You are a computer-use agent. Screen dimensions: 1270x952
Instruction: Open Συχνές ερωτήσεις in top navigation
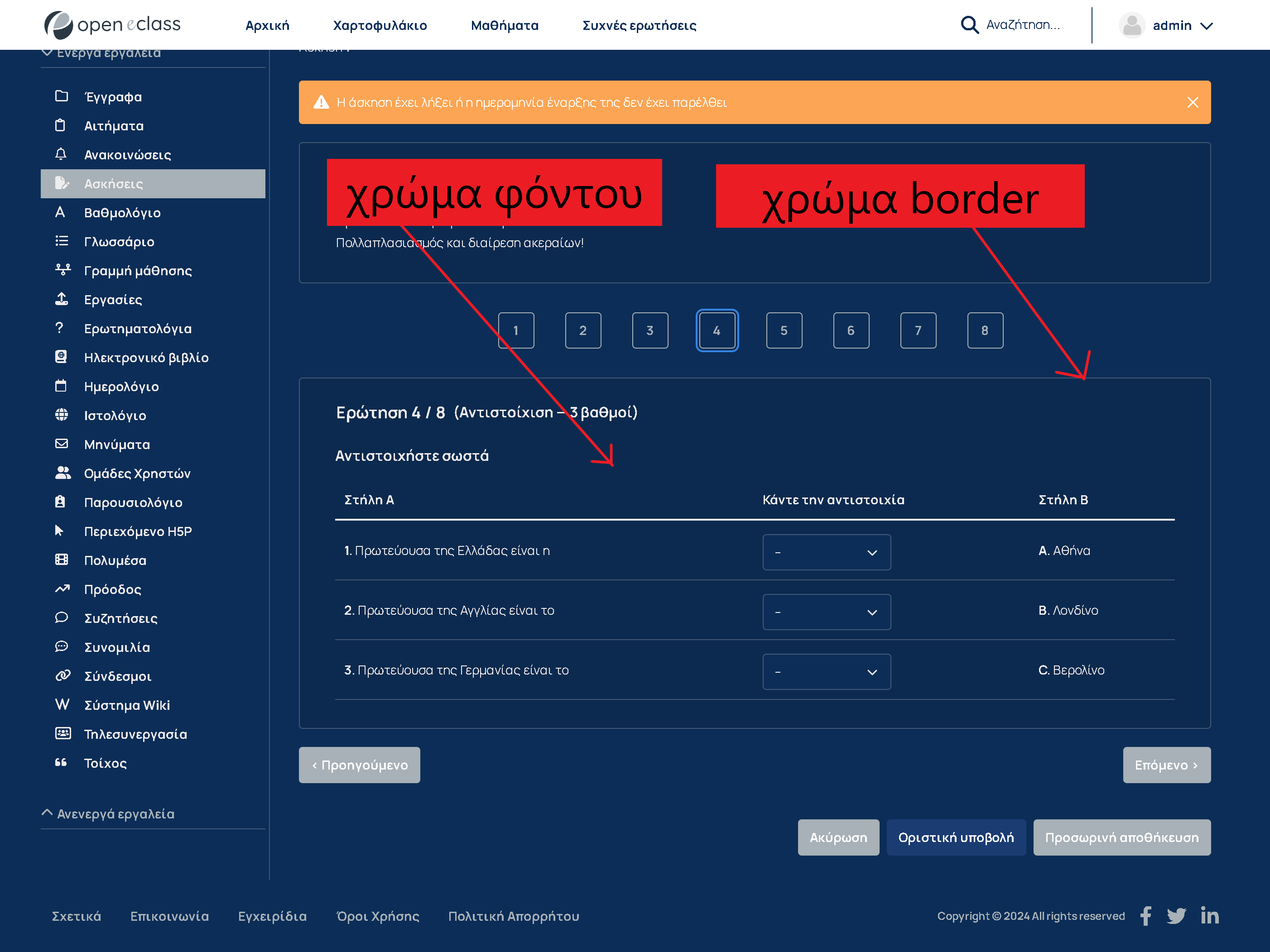639,25
